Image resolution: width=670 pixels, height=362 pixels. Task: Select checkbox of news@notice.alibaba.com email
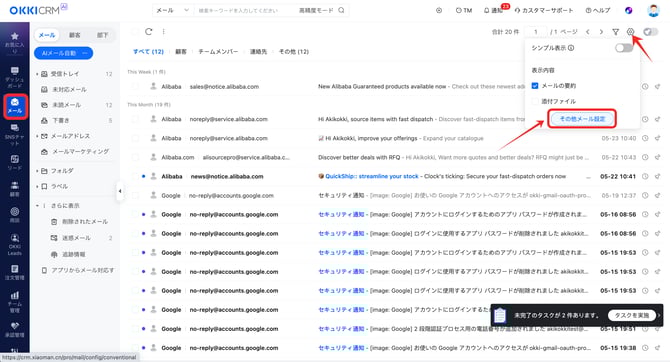135,176
